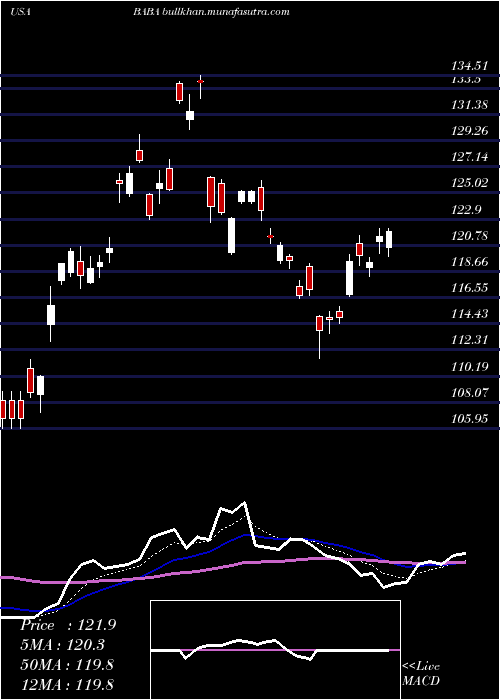Click the BABA bullkhan.munafasutra.com title
Image resolution: width=500 pixels, height=700 pixels.
coord(211,12)
